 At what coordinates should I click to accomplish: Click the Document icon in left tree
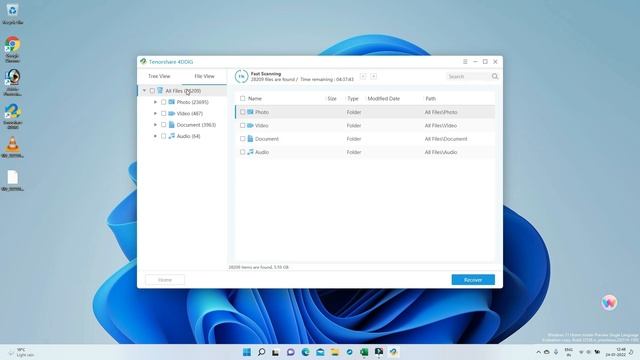(172, 124)
